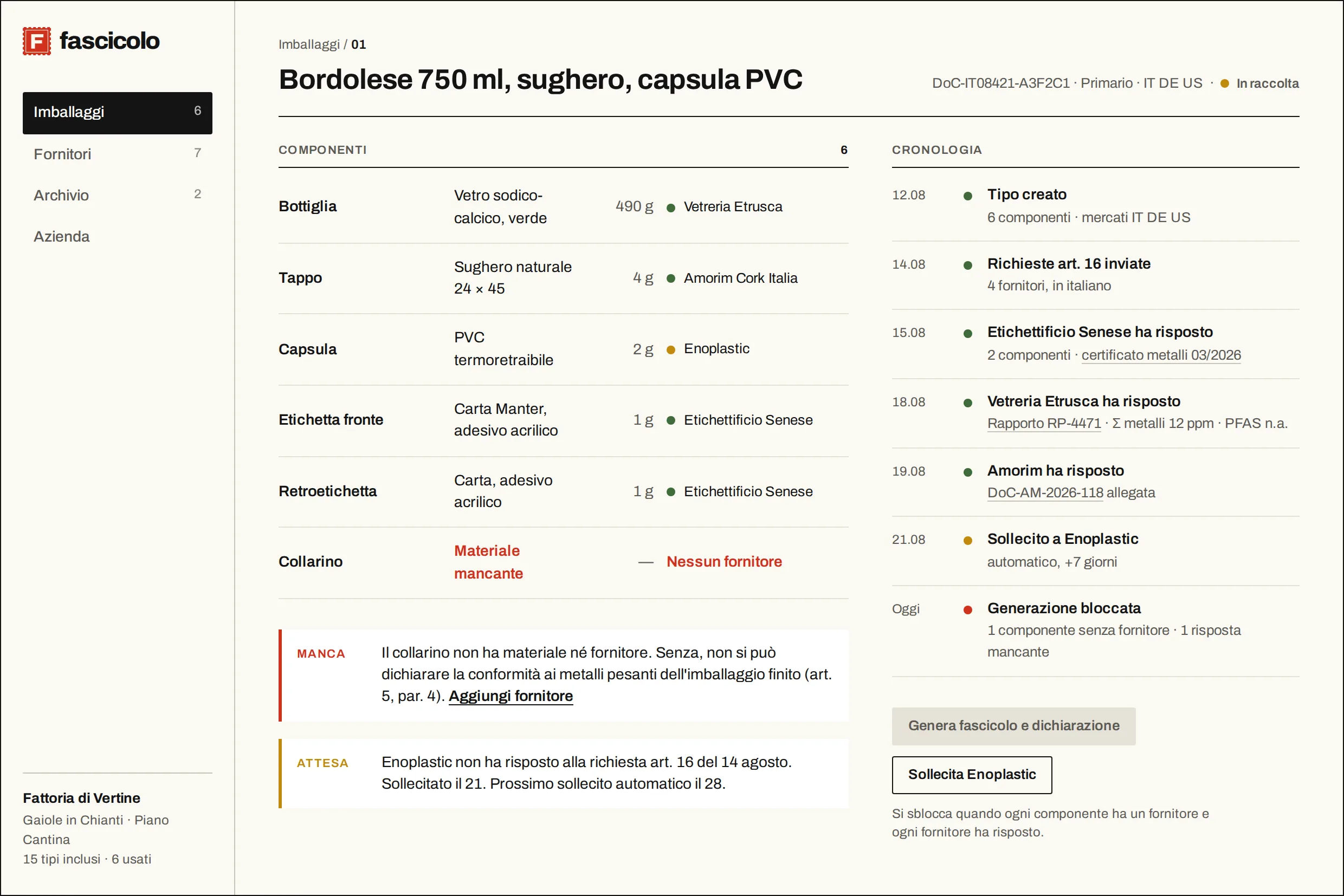Viewport: 1344px width, 896px height.
Task: Click the CRONOLOGIA section header
Action: 936,150
